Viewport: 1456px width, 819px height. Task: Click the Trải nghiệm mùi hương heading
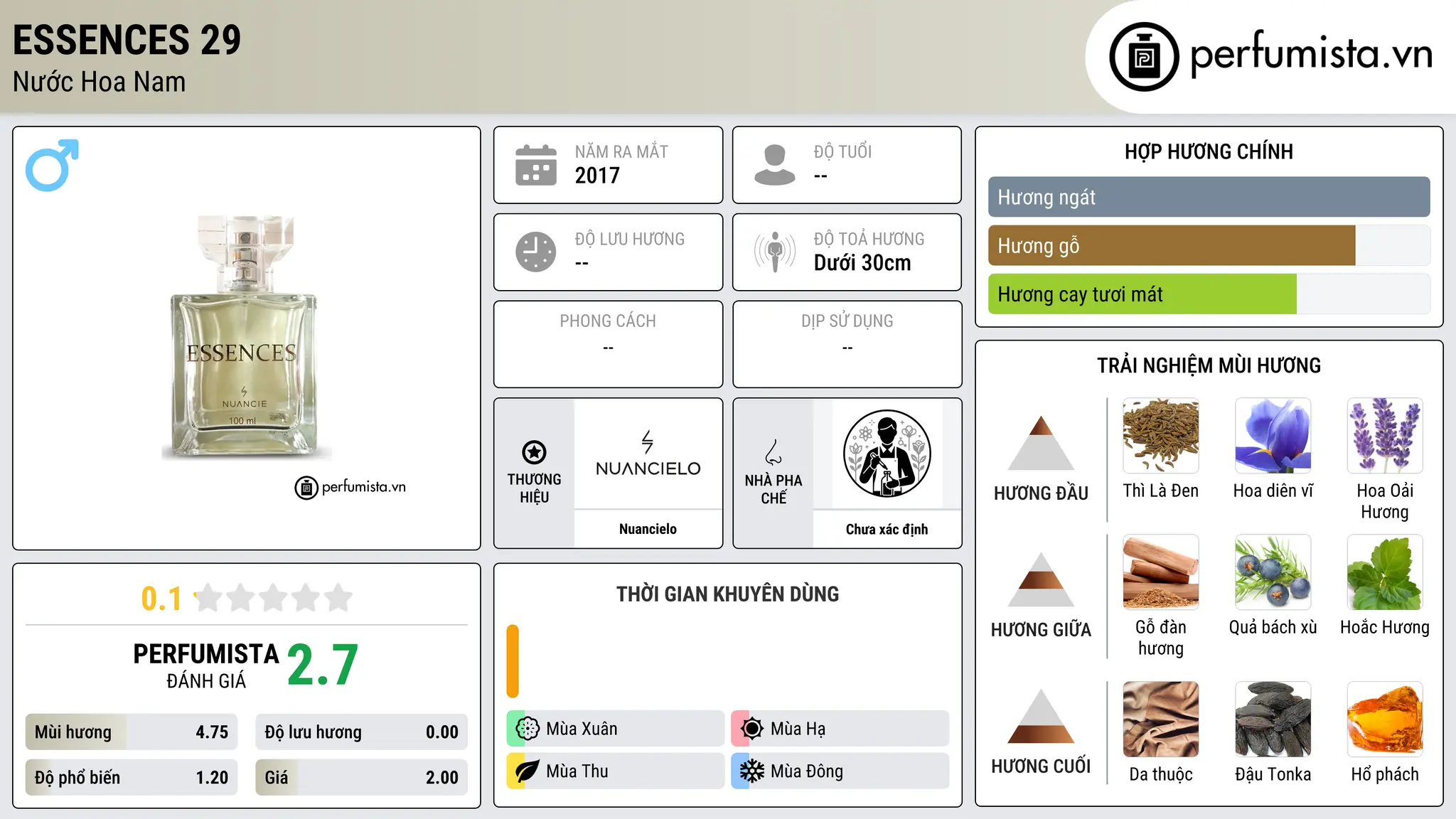tap(1209, 365)
